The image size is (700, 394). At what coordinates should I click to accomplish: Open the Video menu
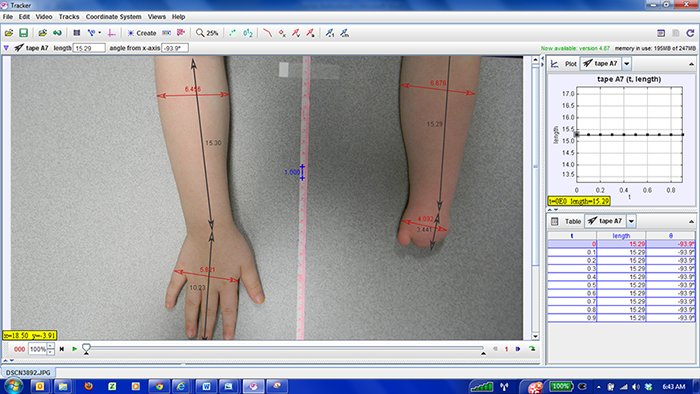pos(44,17)
